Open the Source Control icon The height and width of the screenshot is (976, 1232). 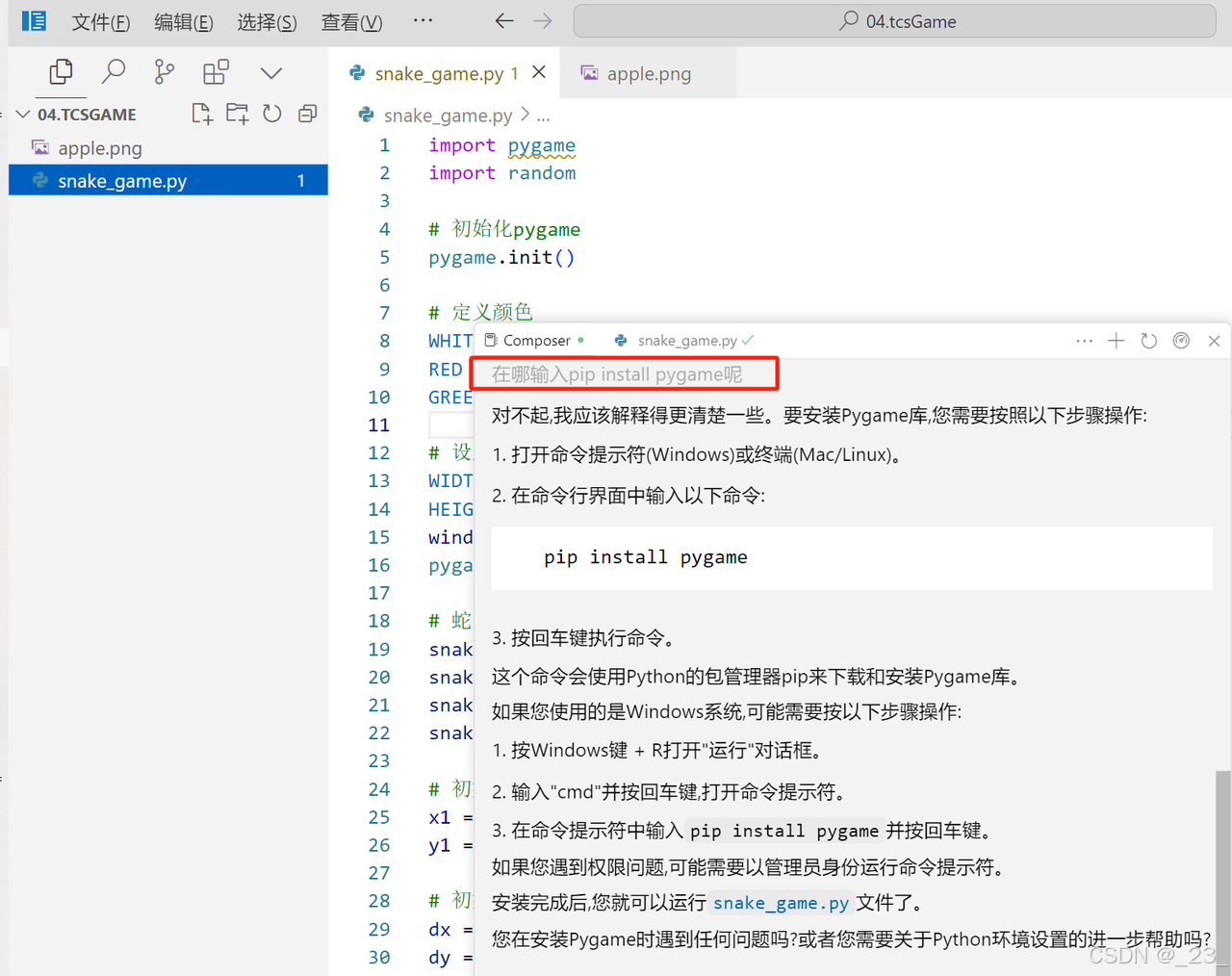pyautogui.click(x=165, y=72)
